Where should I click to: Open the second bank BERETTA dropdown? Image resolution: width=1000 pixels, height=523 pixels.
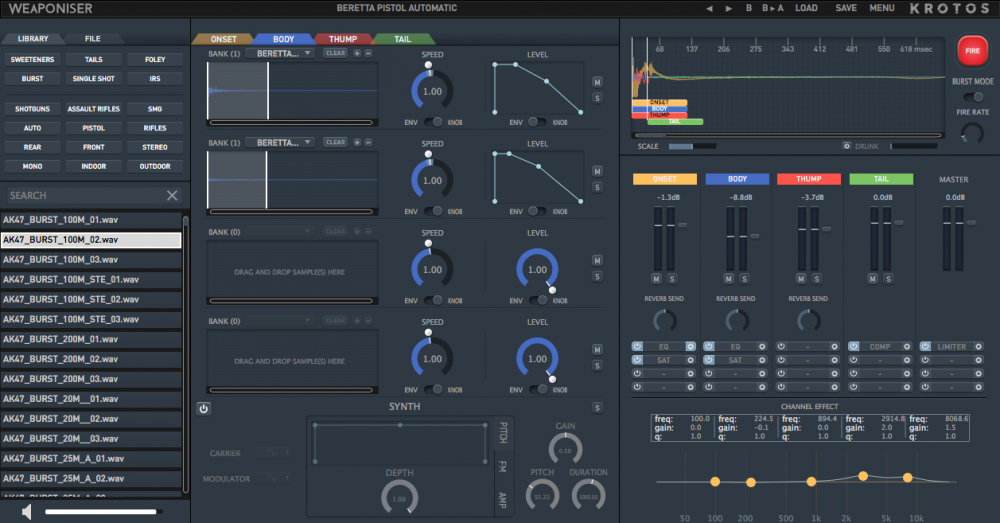click(x=280, y=143)
